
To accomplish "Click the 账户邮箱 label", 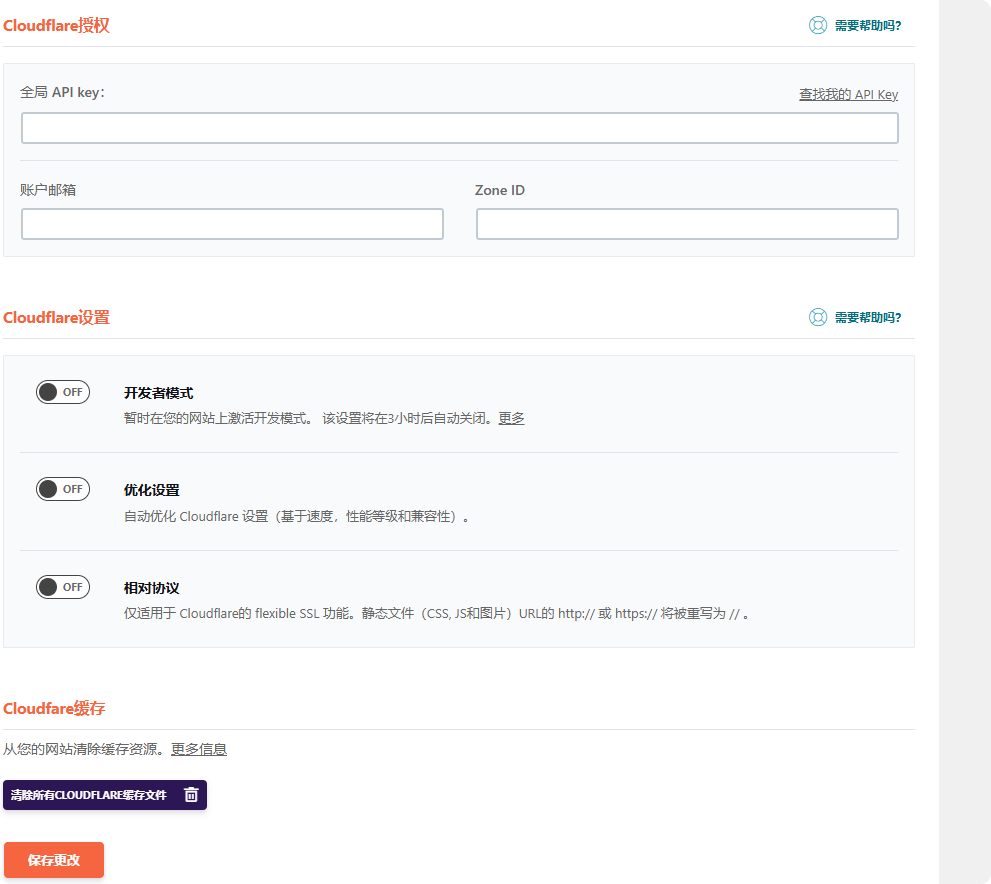I will coord(48,190).
